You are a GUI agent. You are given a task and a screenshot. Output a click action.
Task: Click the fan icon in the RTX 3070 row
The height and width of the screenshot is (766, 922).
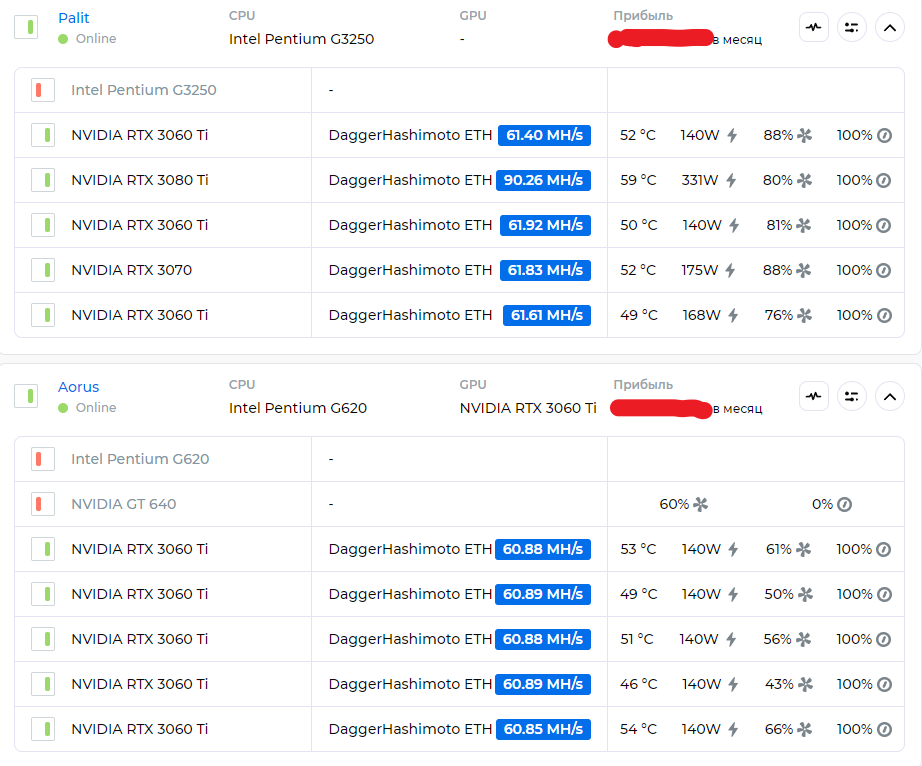click(804, 270)
